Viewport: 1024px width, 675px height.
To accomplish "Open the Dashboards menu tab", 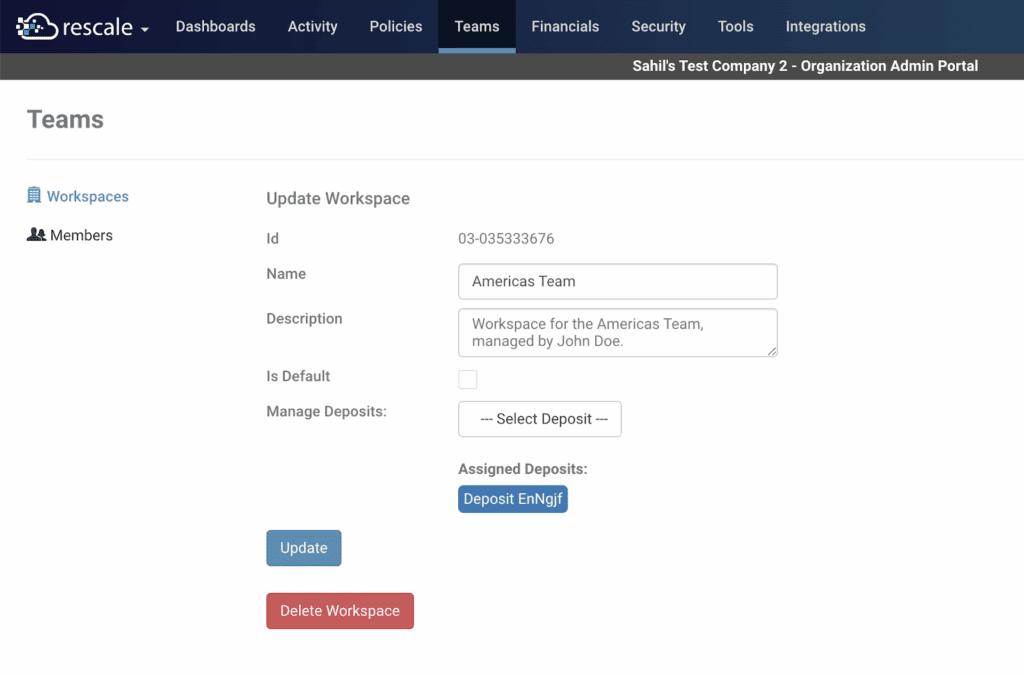I will (215, 27).
